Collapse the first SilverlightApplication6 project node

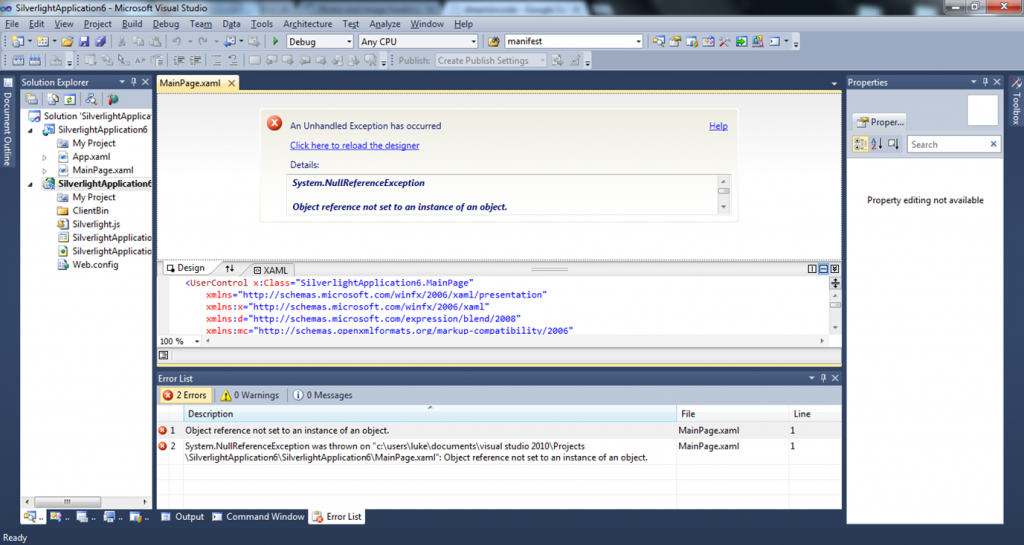[31, 130]
